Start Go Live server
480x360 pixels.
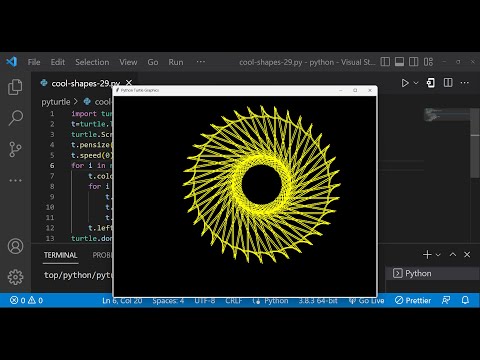(367, 300)
